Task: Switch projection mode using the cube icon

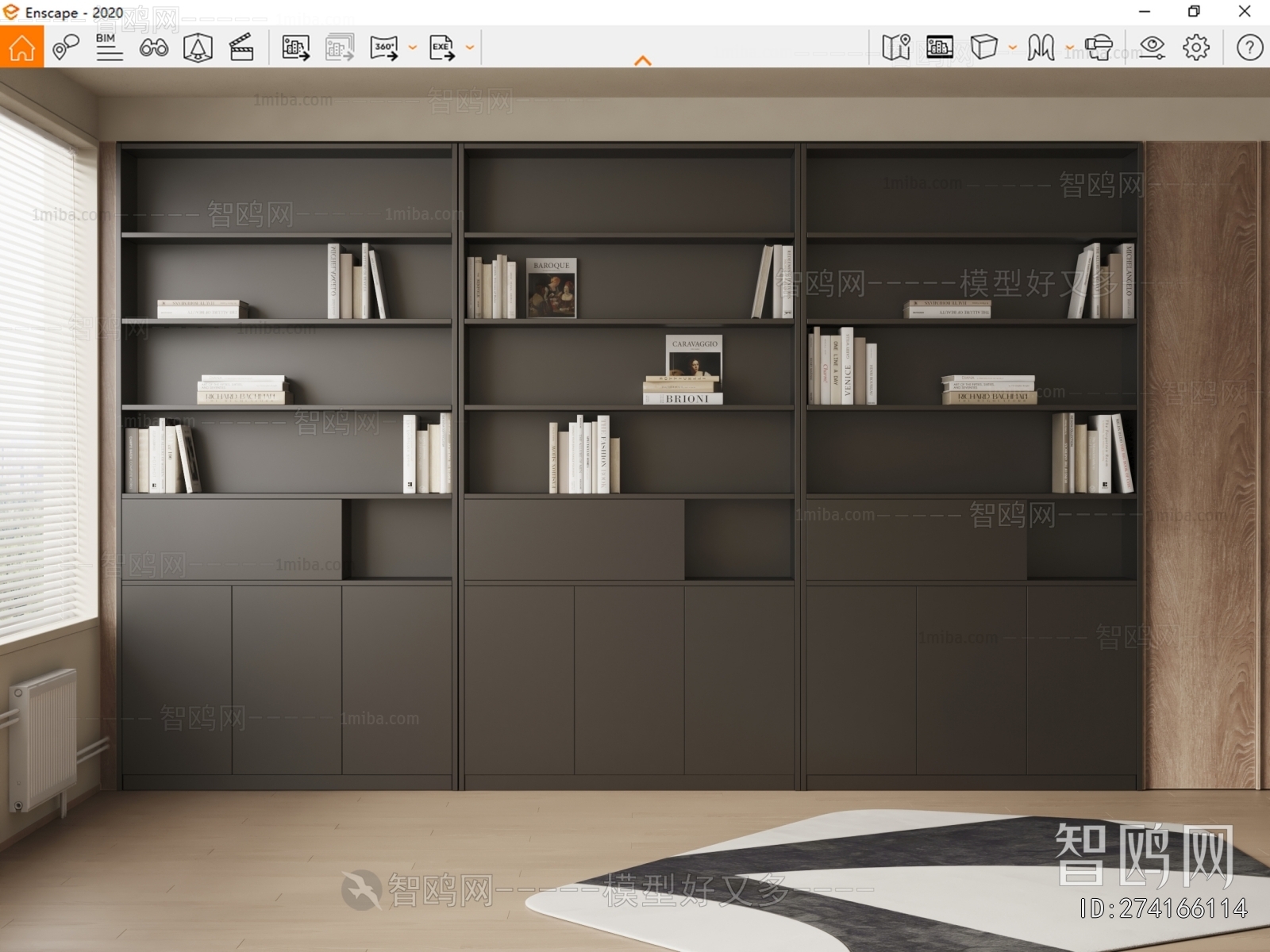Action: point(984,48)
